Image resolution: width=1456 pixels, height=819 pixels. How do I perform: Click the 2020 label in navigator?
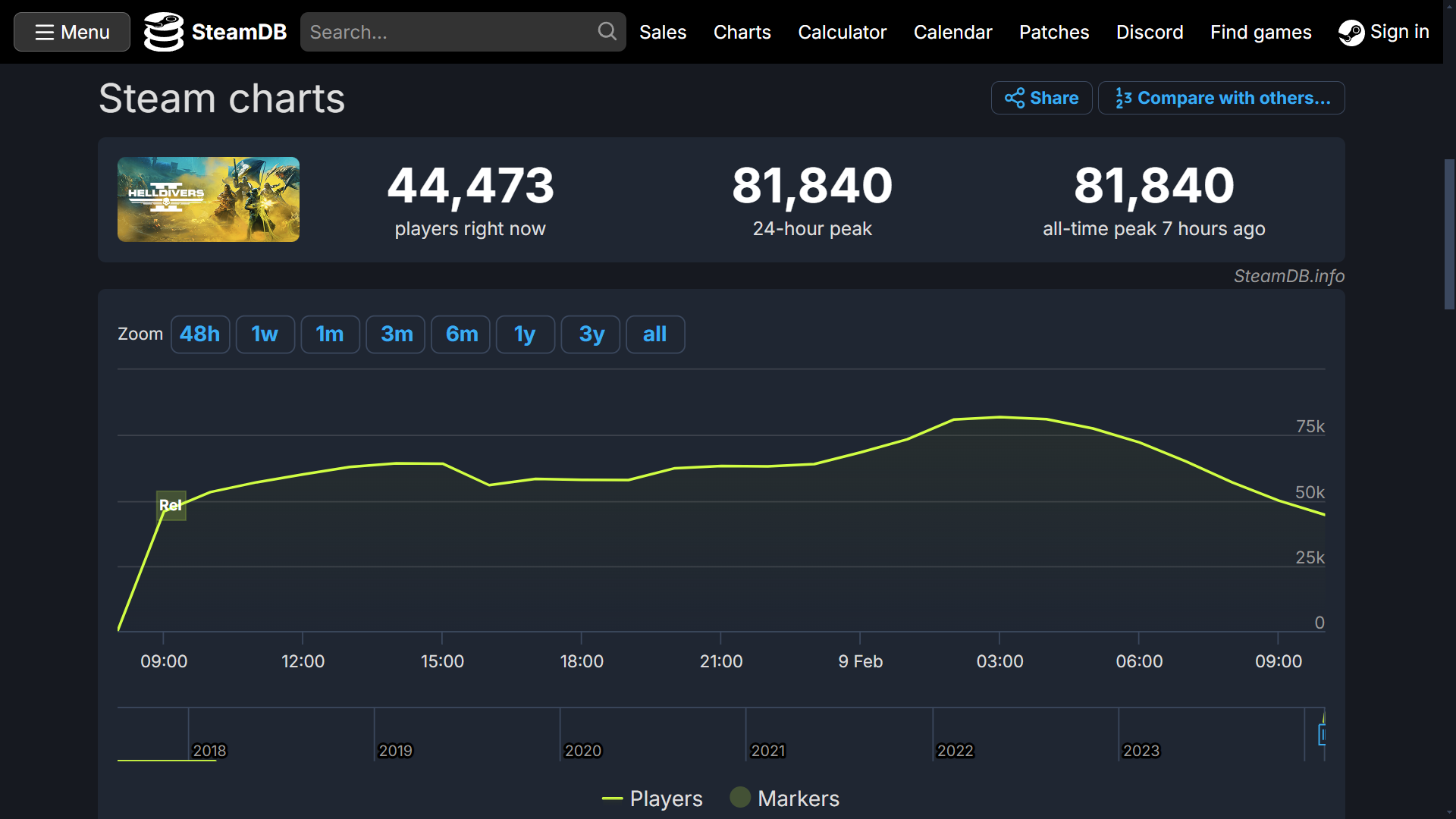(x=583, y=751)
